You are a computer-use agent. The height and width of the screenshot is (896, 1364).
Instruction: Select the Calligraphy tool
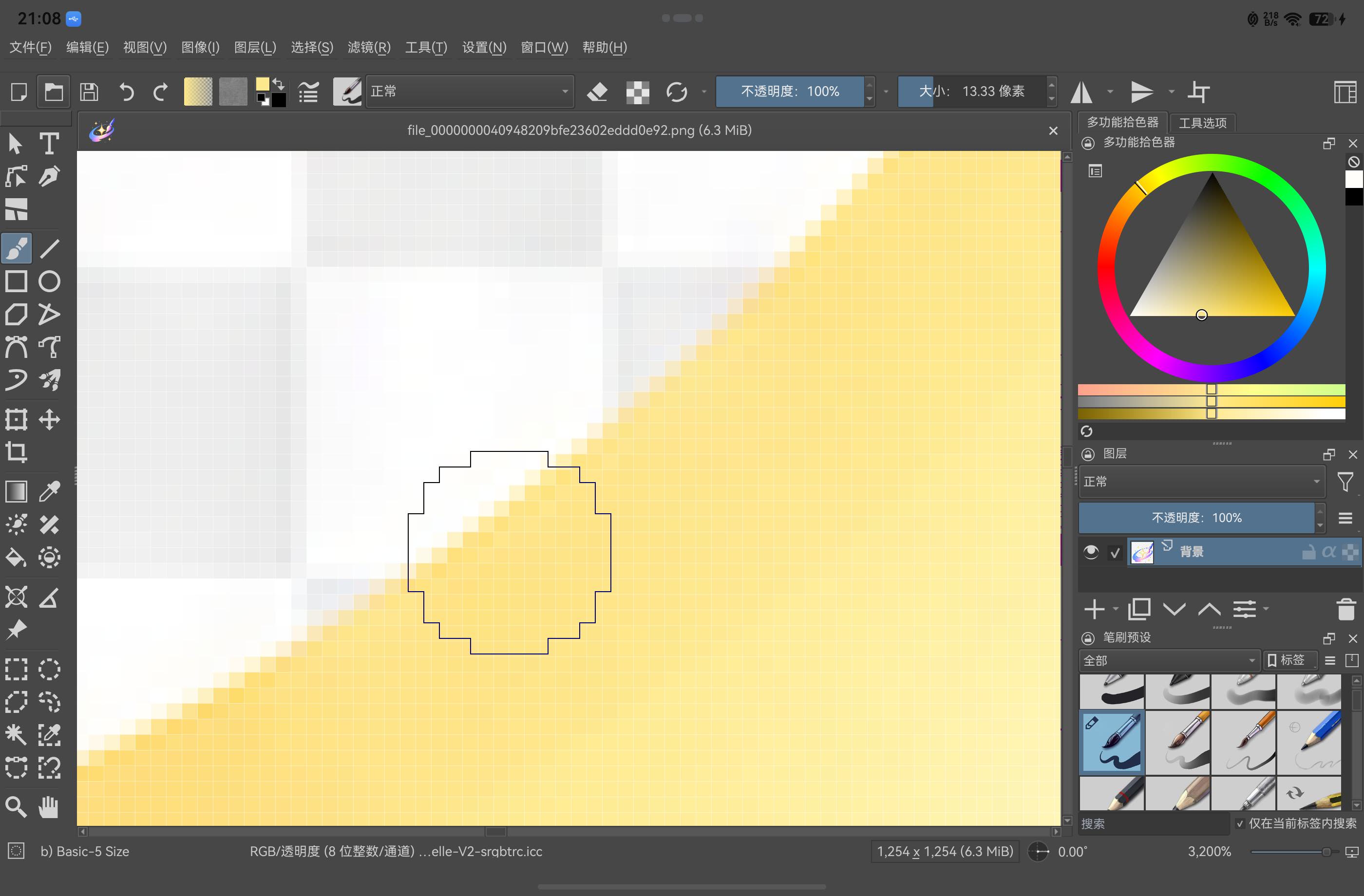[49, 176]
